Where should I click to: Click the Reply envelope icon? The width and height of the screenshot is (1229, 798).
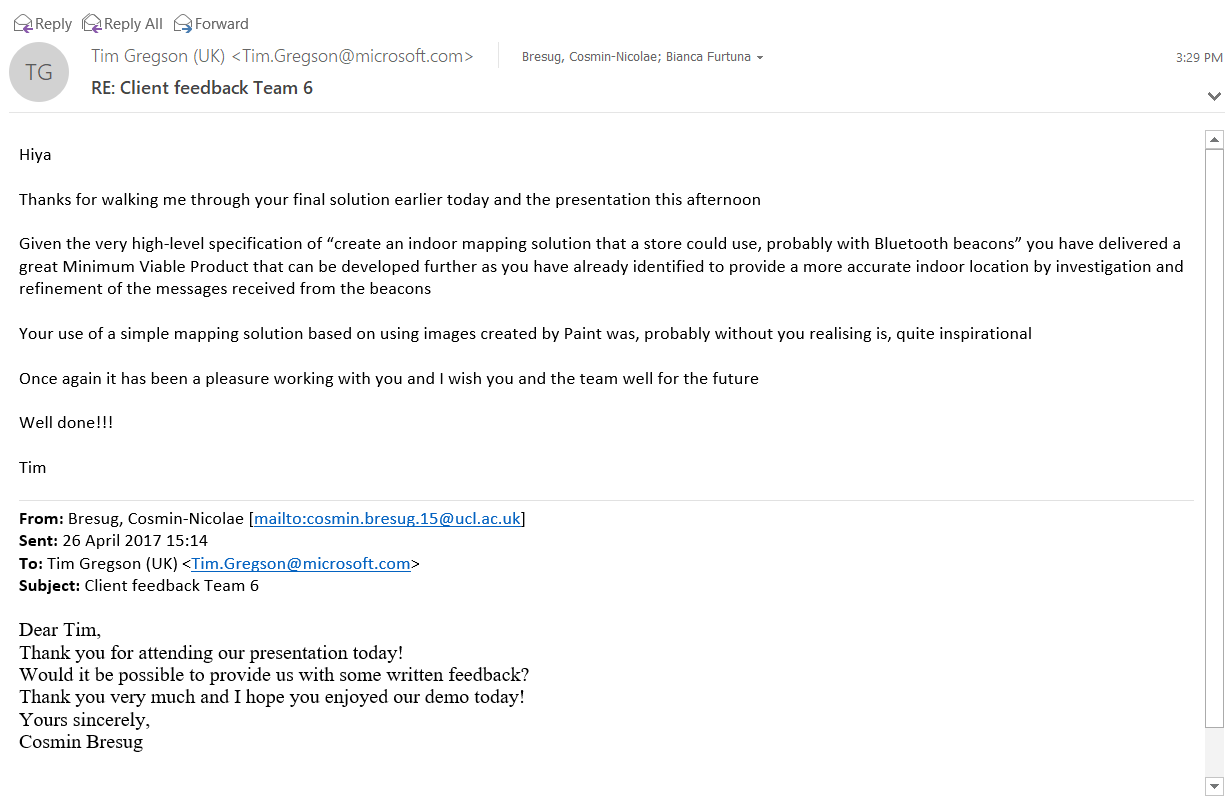(23, 23)
